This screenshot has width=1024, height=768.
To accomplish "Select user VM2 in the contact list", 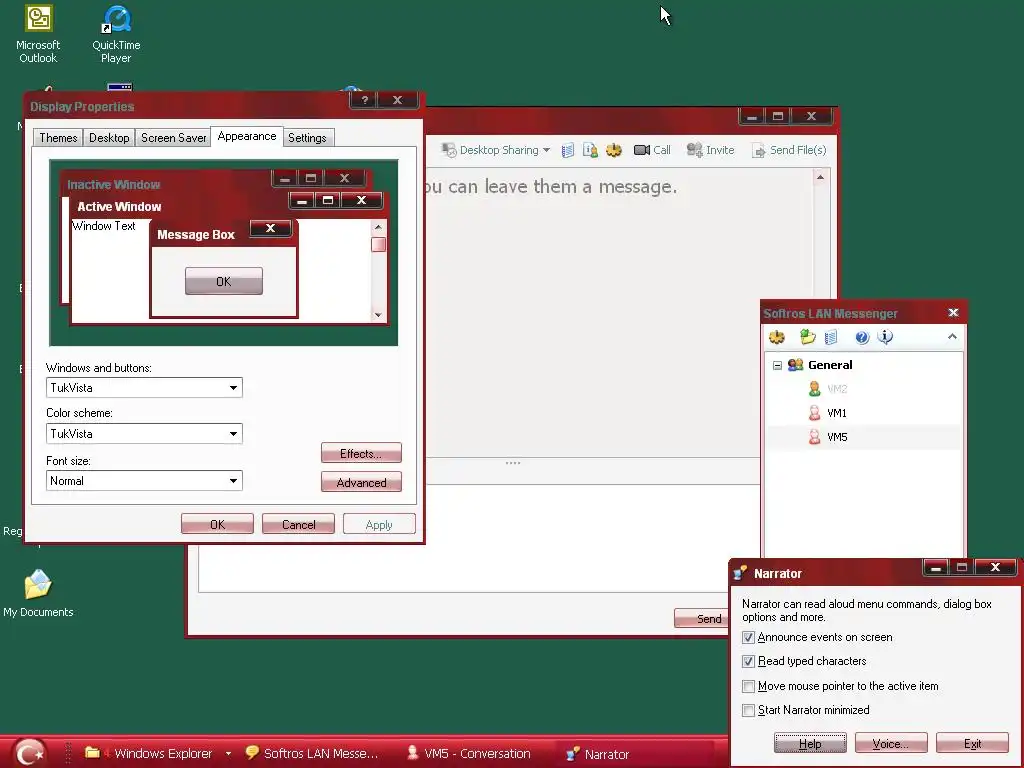I will click(837, 389).
